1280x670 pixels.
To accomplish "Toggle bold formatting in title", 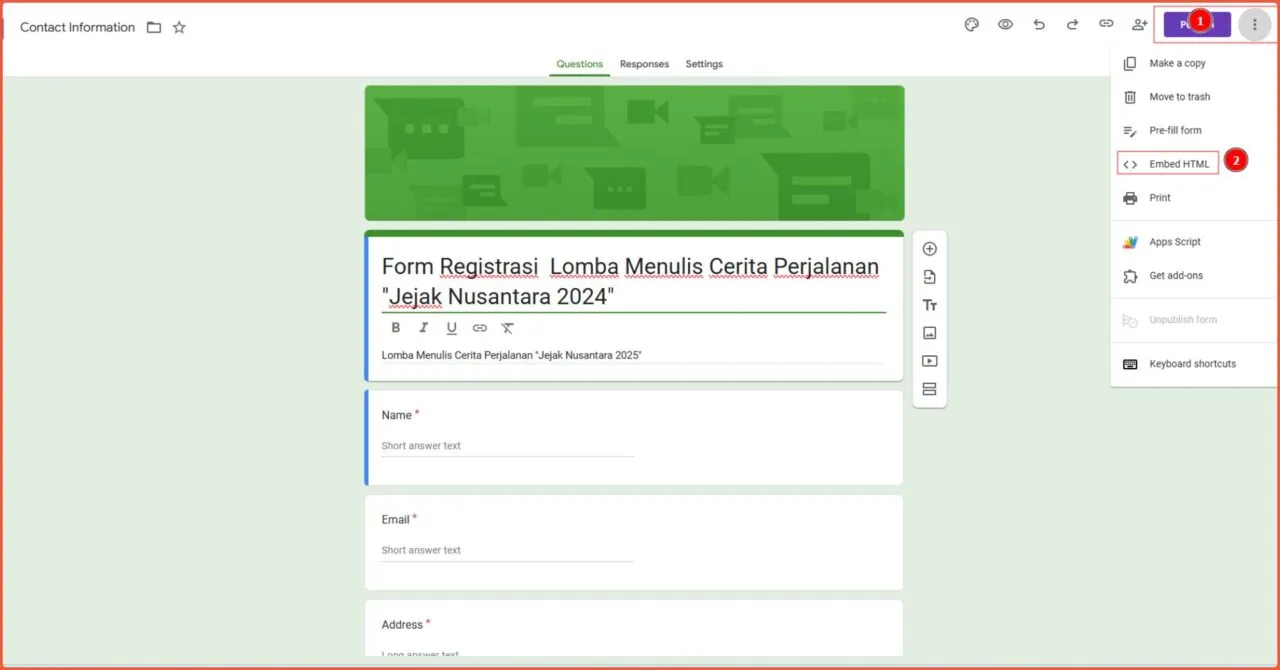I will (396, 328).
